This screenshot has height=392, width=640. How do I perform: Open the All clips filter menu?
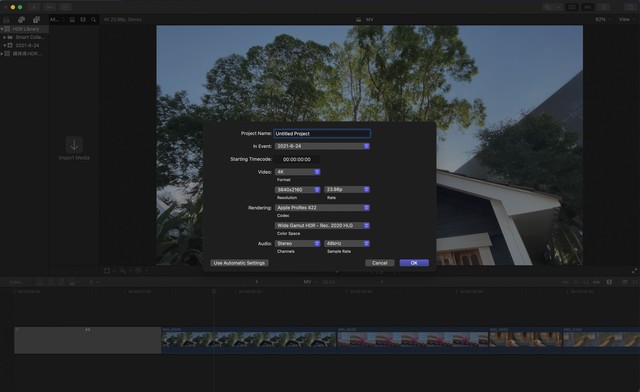(56, 20)
